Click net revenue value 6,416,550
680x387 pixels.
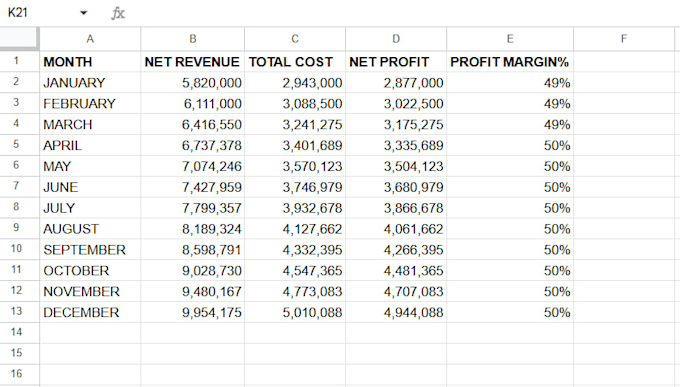[193, 124]
